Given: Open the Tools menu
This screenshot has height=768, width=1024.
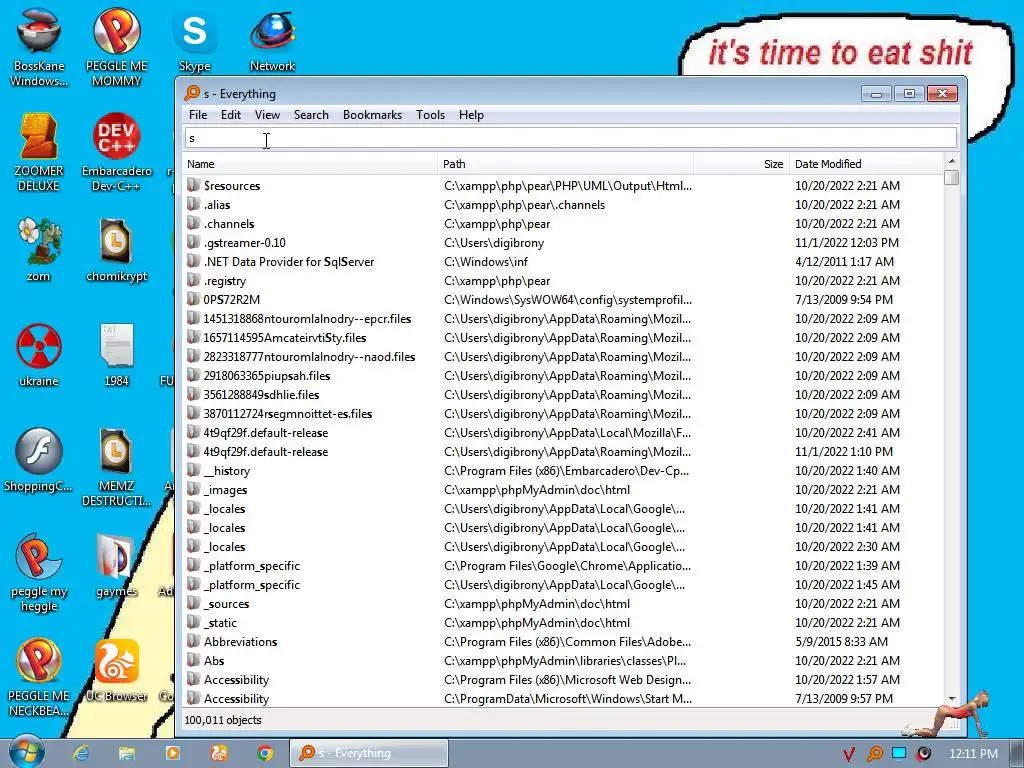Looking at the screenshot, I should [430, 115].
